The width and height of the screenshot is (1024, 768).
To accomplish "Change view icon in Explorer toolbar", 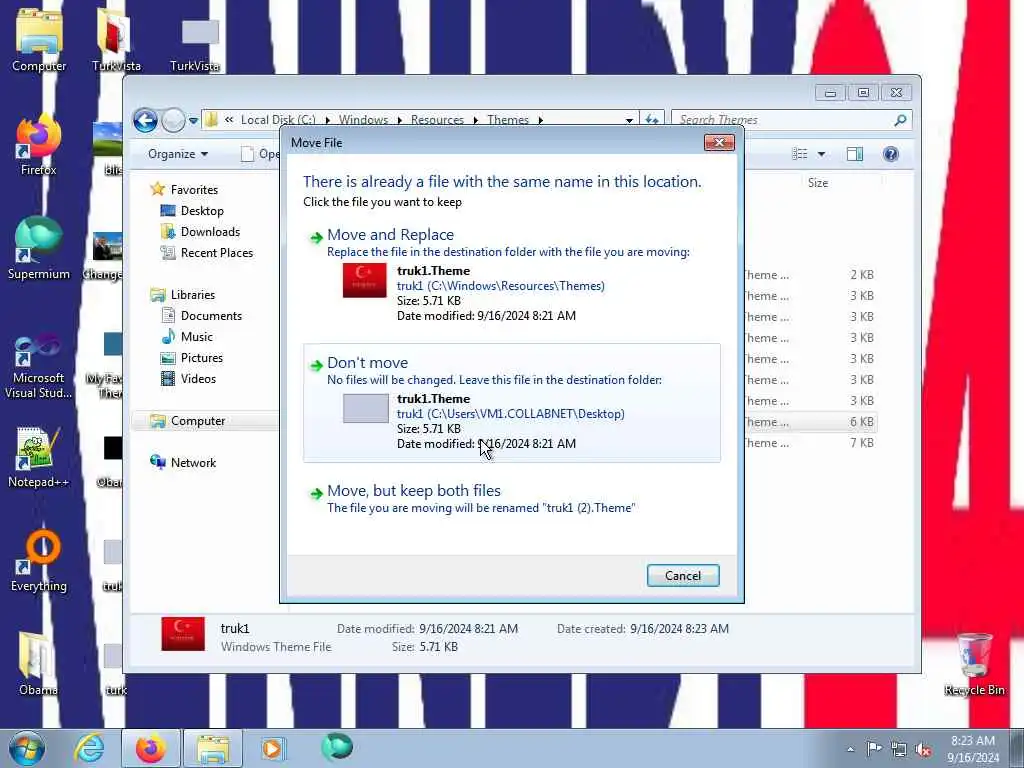I will (x=800, y=154).
